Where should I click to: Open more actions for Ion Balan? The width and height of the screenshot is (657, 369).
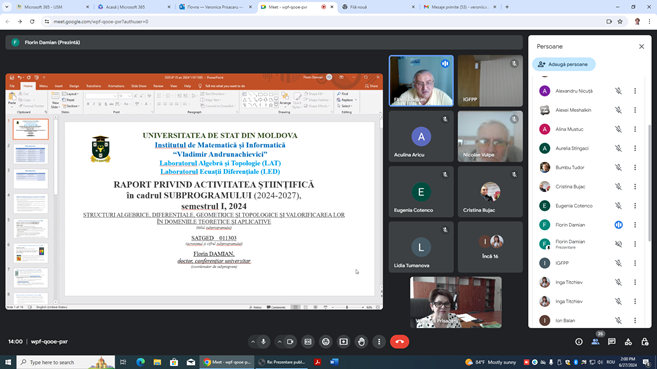click(x=635, y=320)
